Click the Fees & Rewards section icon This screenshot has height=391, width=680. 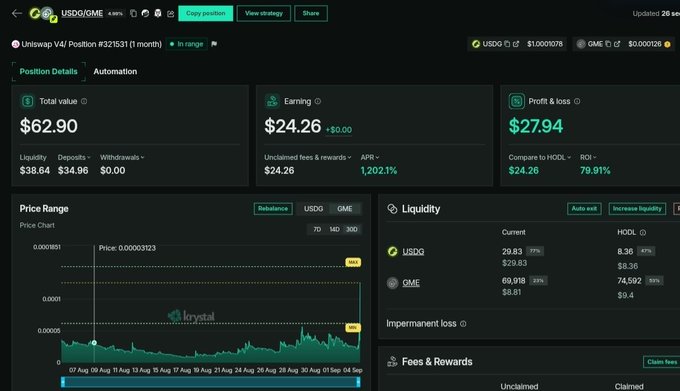pos(392,362)
